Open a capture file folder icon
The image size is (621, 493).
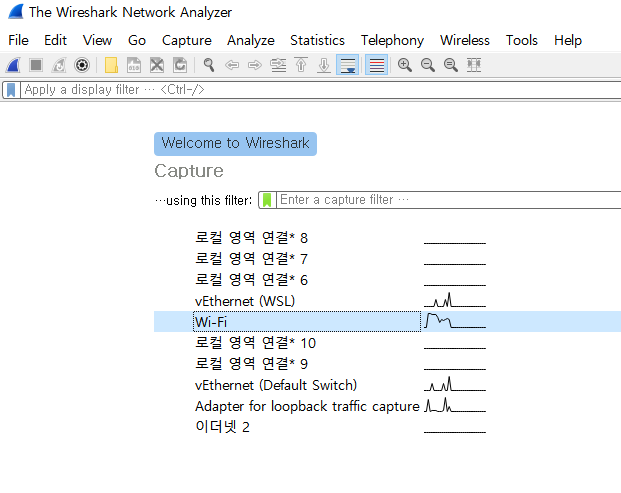click(111, 65)
